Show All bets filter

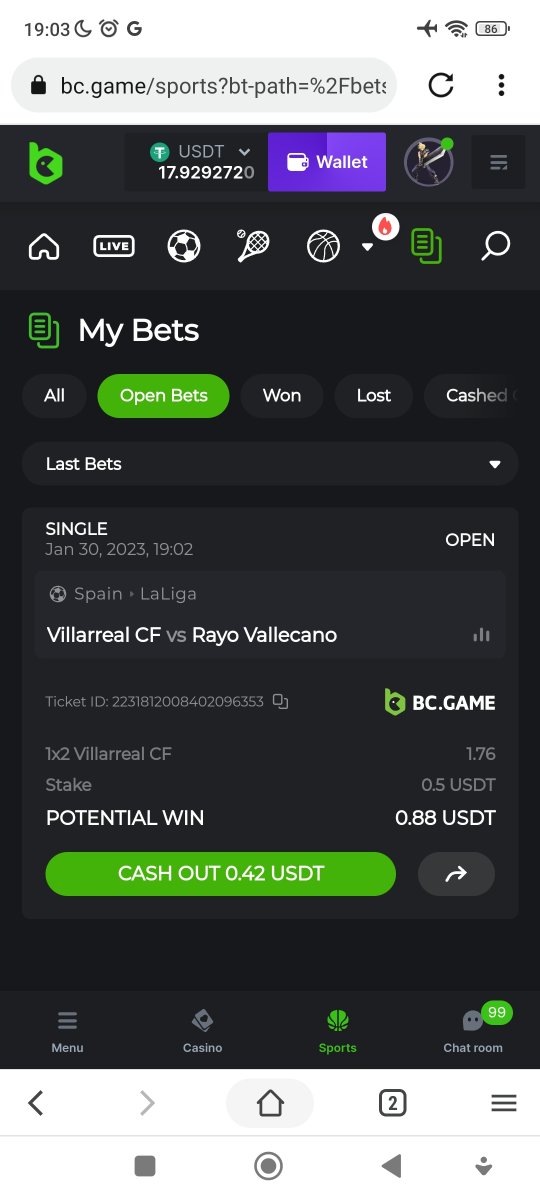[x=54, y=396]
